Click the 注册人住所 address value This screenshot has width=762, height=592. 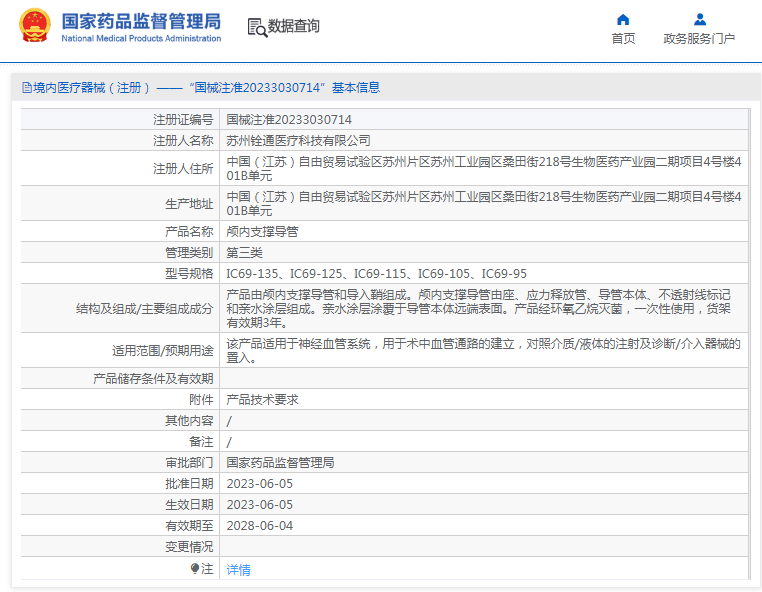484,168
